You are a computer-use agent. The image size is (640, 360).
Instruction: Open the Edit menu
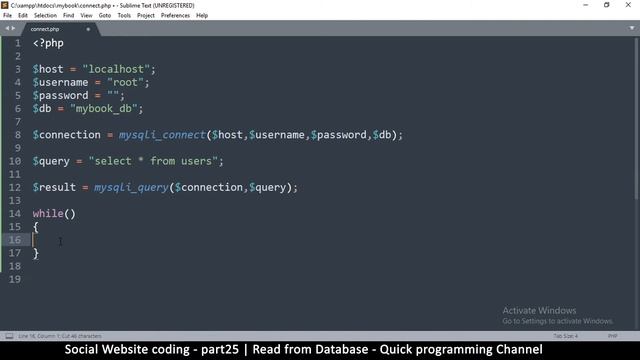pos(23,16)
